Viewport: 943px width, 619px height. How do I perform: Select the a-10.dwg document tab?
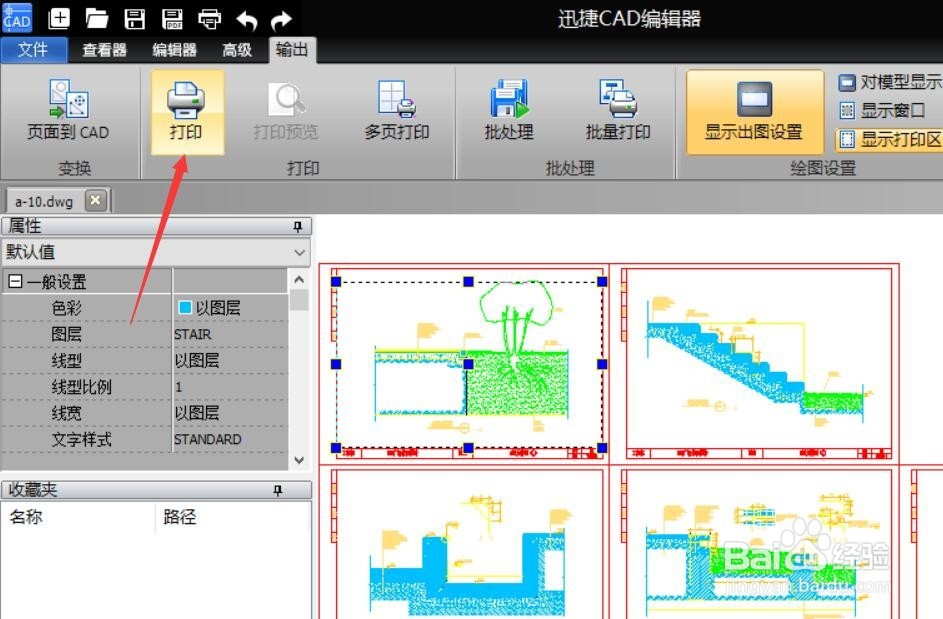click(x=44, y=201)
